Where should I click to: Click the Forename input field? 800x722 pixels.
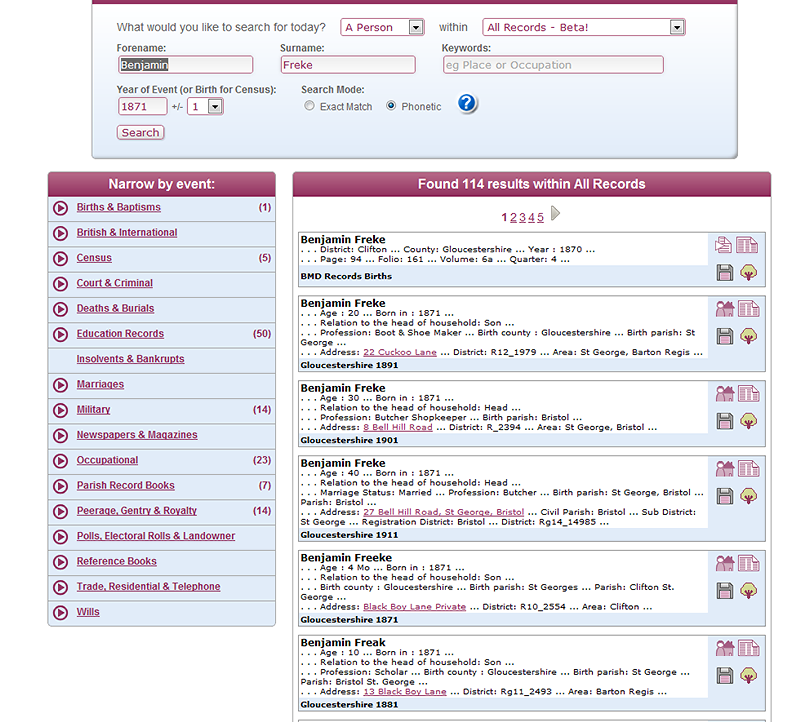coord(185,65)
